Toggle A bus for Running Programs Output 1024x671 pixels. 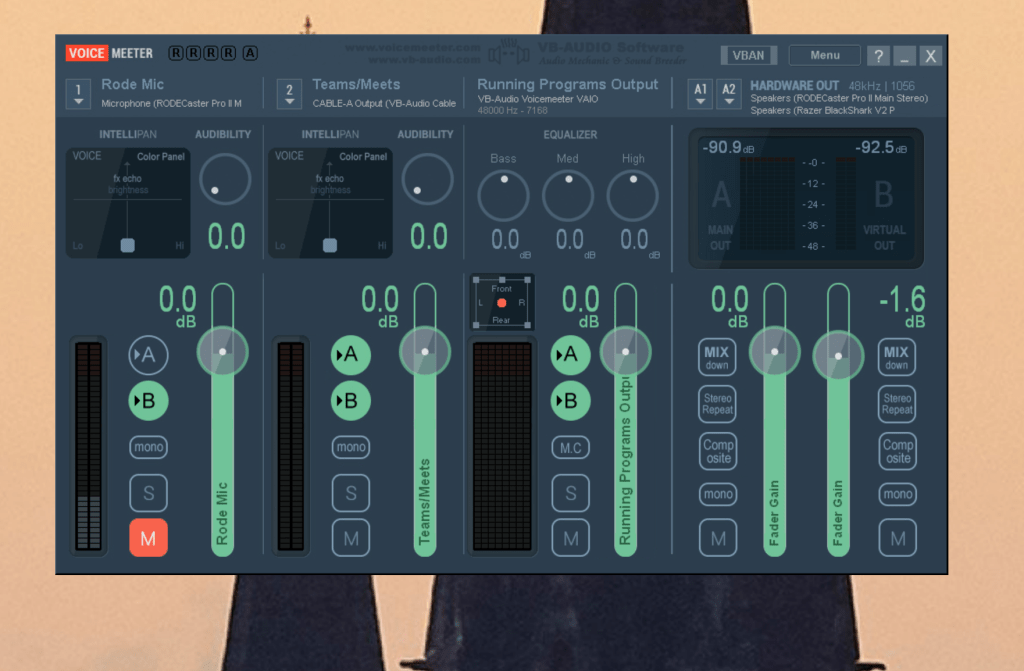coord(570,355)
